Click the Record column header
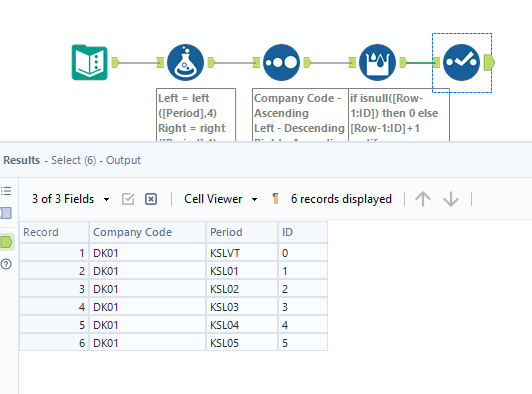Image resolution: width=532 pixels, height=394 pixels. (x=54, y=232)
